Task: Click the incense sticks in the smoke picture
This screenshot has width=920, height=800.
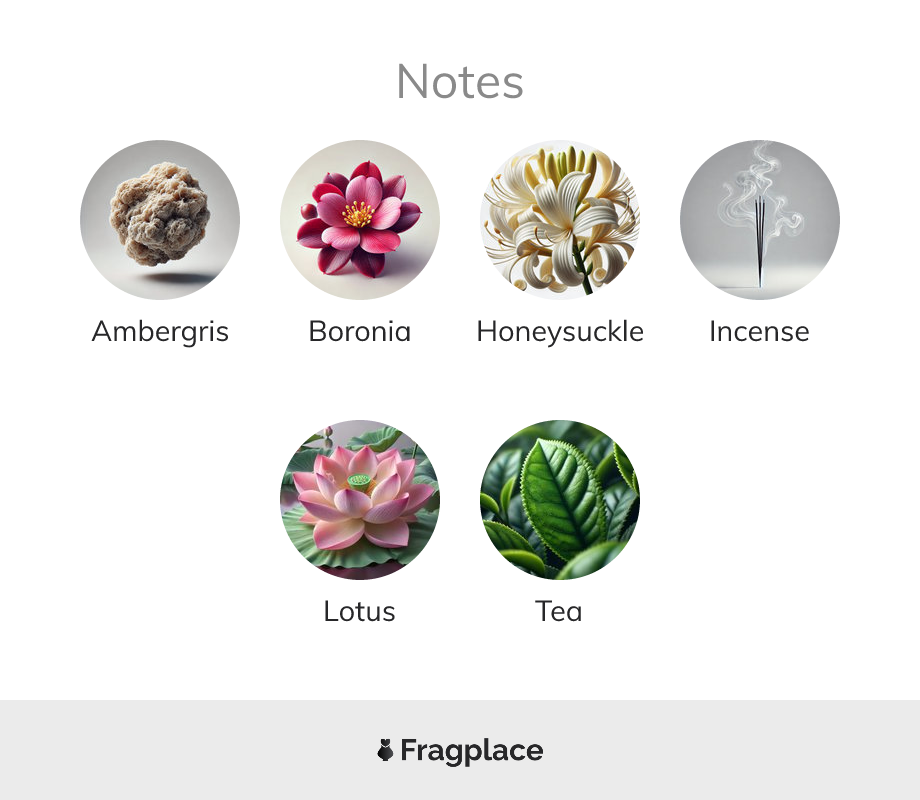Action: point(760,241)
